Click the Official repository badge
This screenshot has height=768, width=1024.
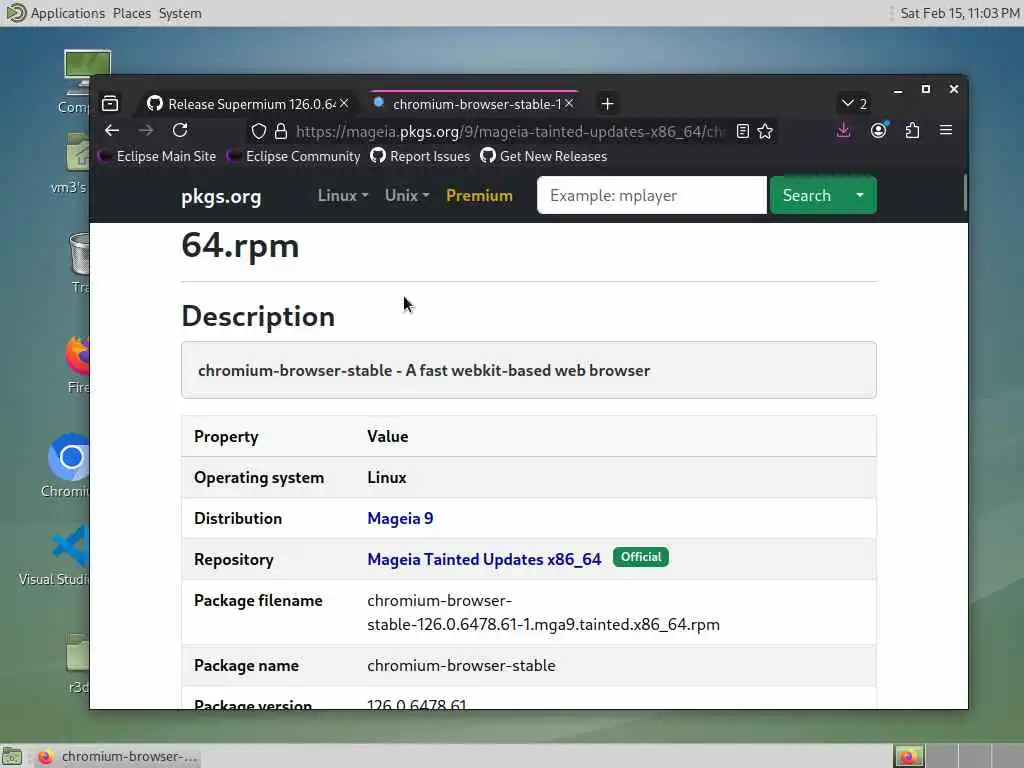641,557
